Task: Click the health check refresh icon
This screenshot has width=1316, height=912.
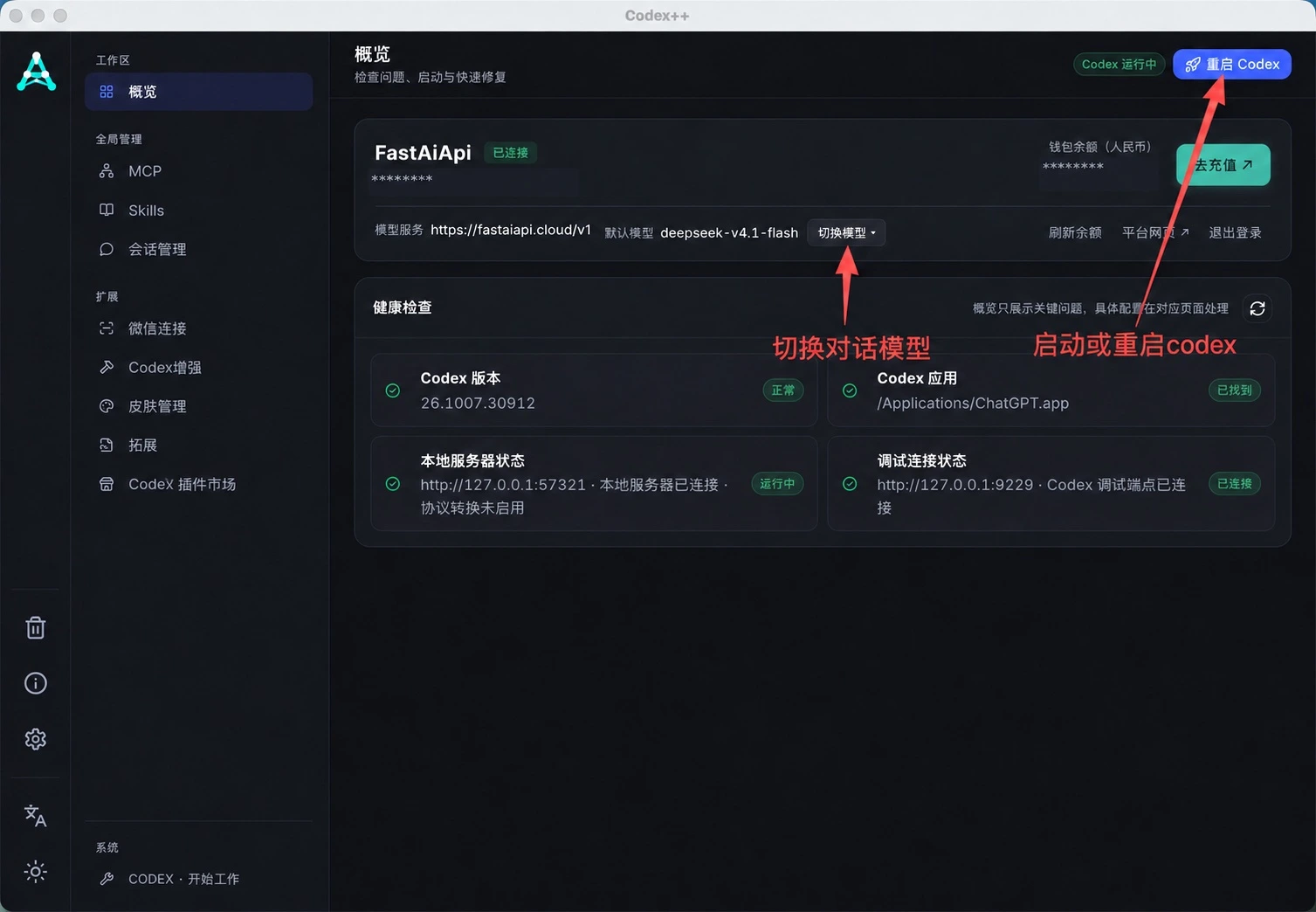Action: pyautogui.click(x=1257, y=308)
